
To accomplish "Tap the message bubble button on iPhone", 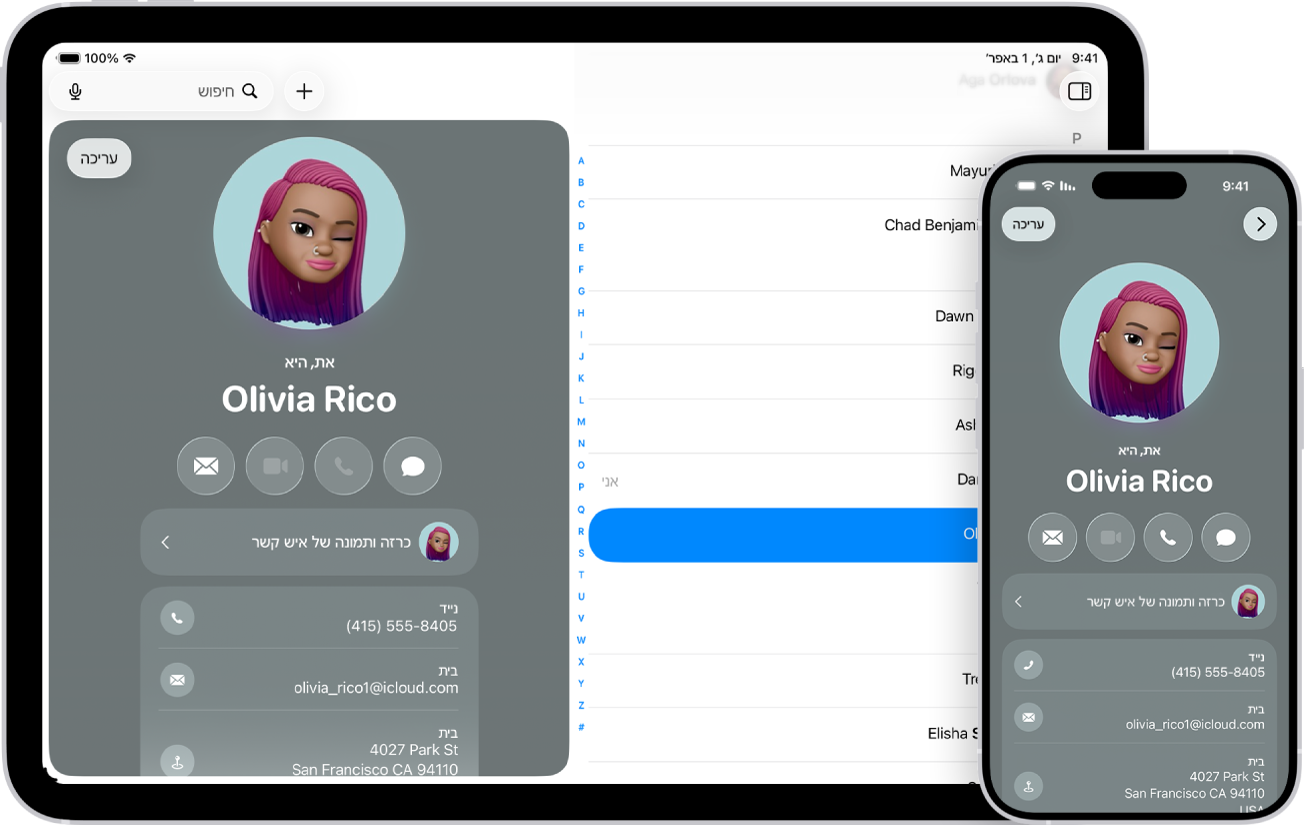I will tap(1226, 537).
